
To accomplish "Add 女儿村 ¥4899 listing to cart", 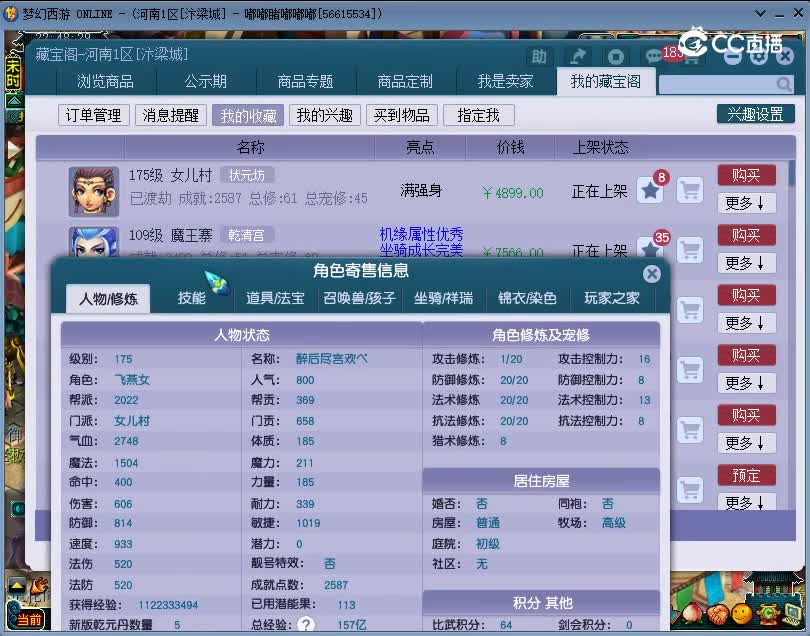I will (690, 191).
